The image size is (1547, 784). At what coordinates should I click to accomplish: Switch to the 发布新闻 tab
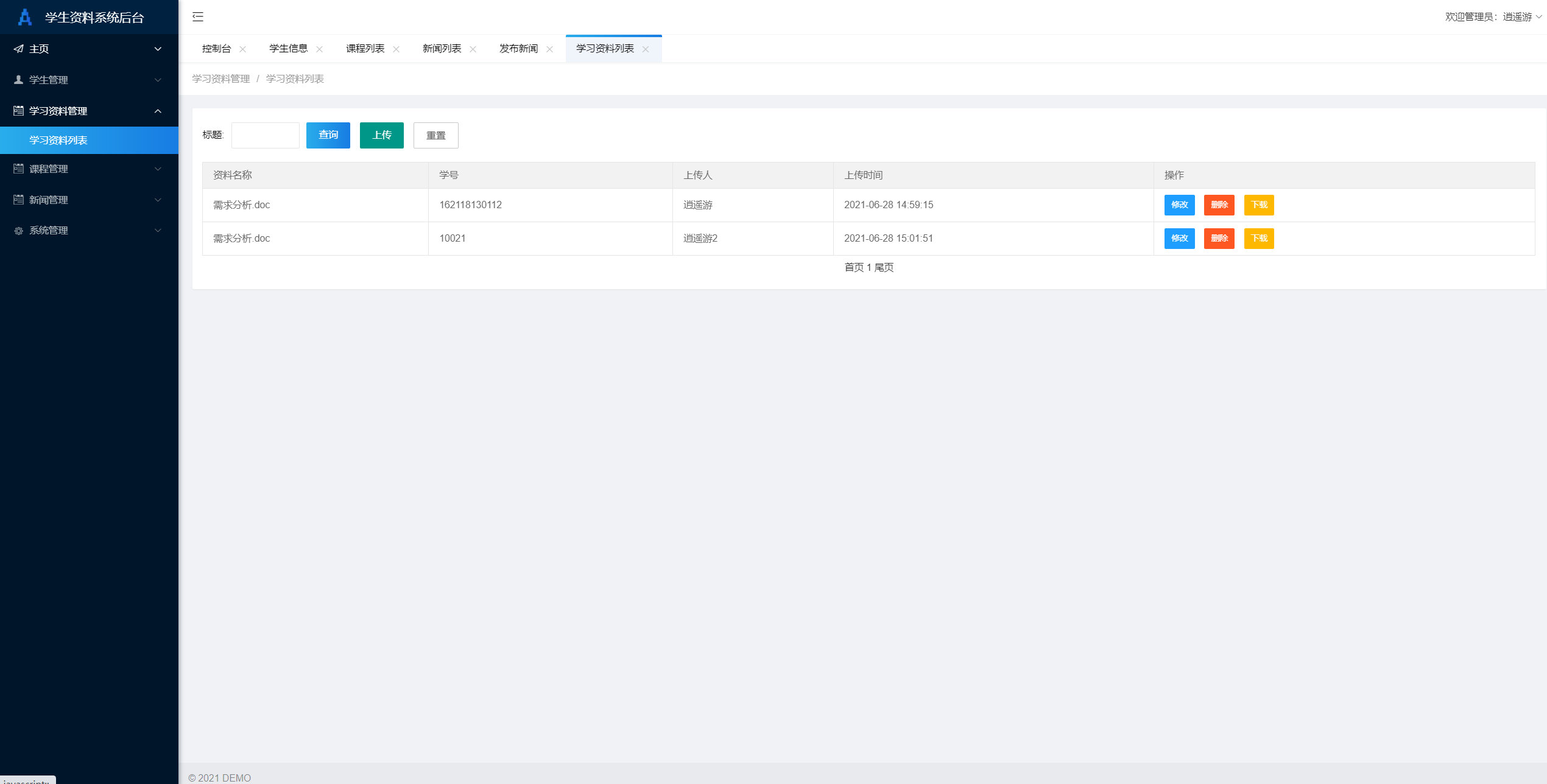coord(518,49)
